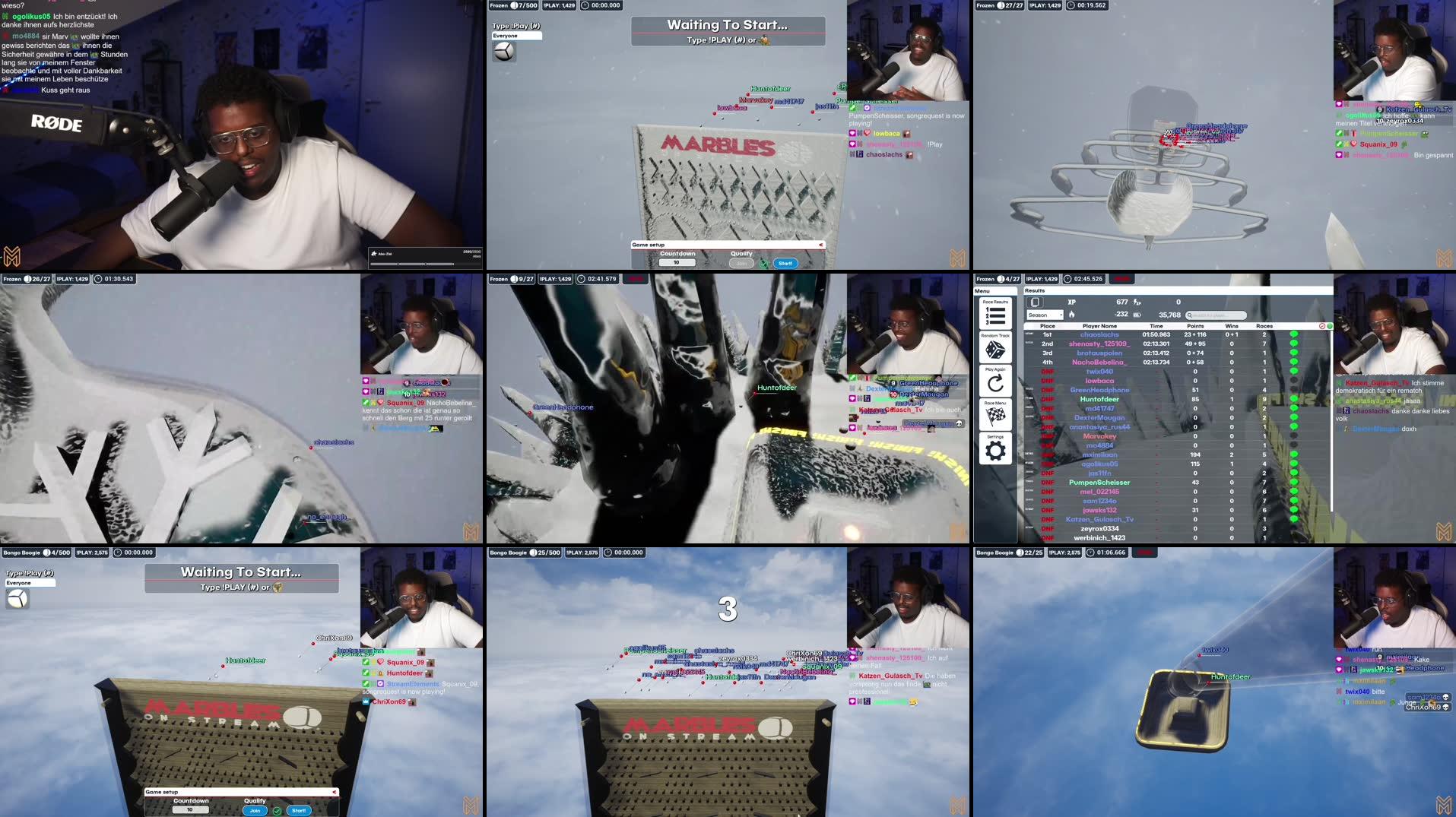
Task: Click the 35,768 value in results header
Action: click(x=1169, y=315)
